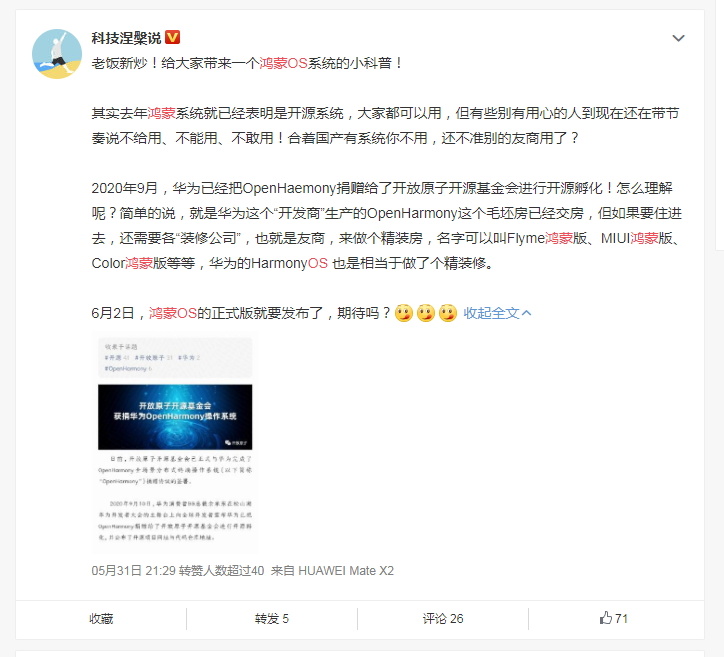Click the 鸿蒙OS topic link in first line

click(x=283, y=63)
